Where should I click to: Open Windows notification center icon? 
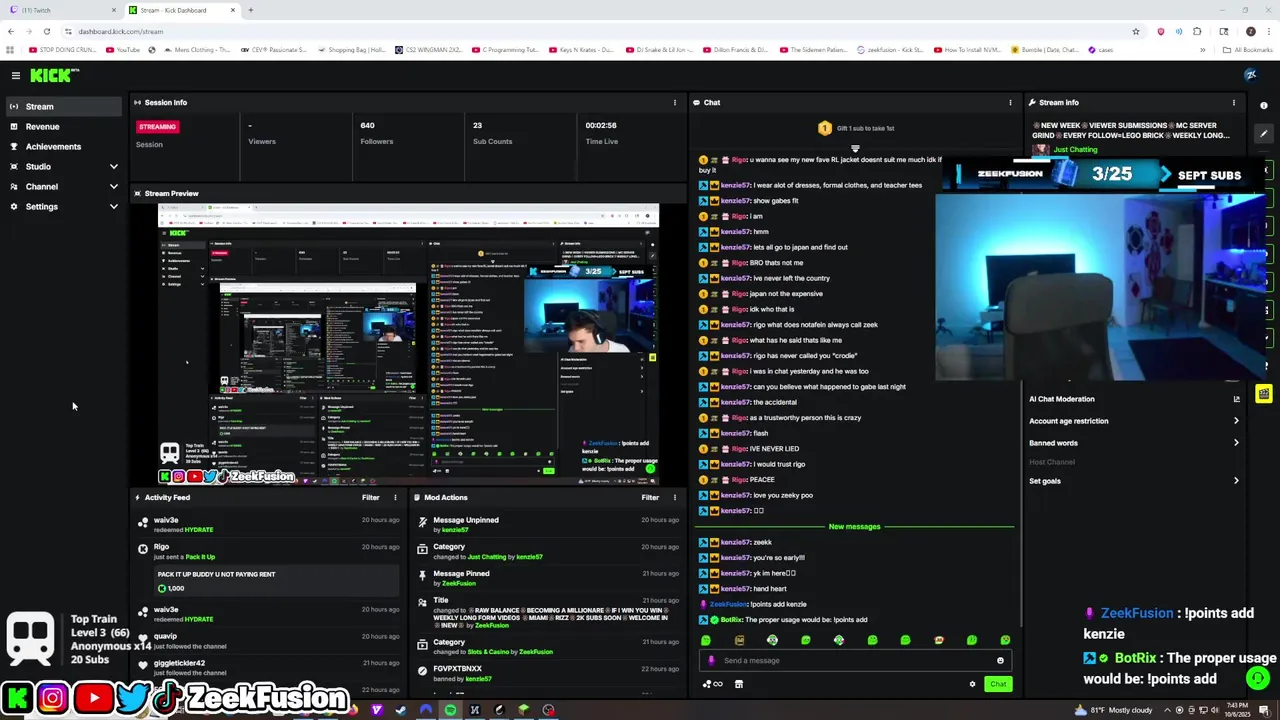click(x=1264, y=710)
